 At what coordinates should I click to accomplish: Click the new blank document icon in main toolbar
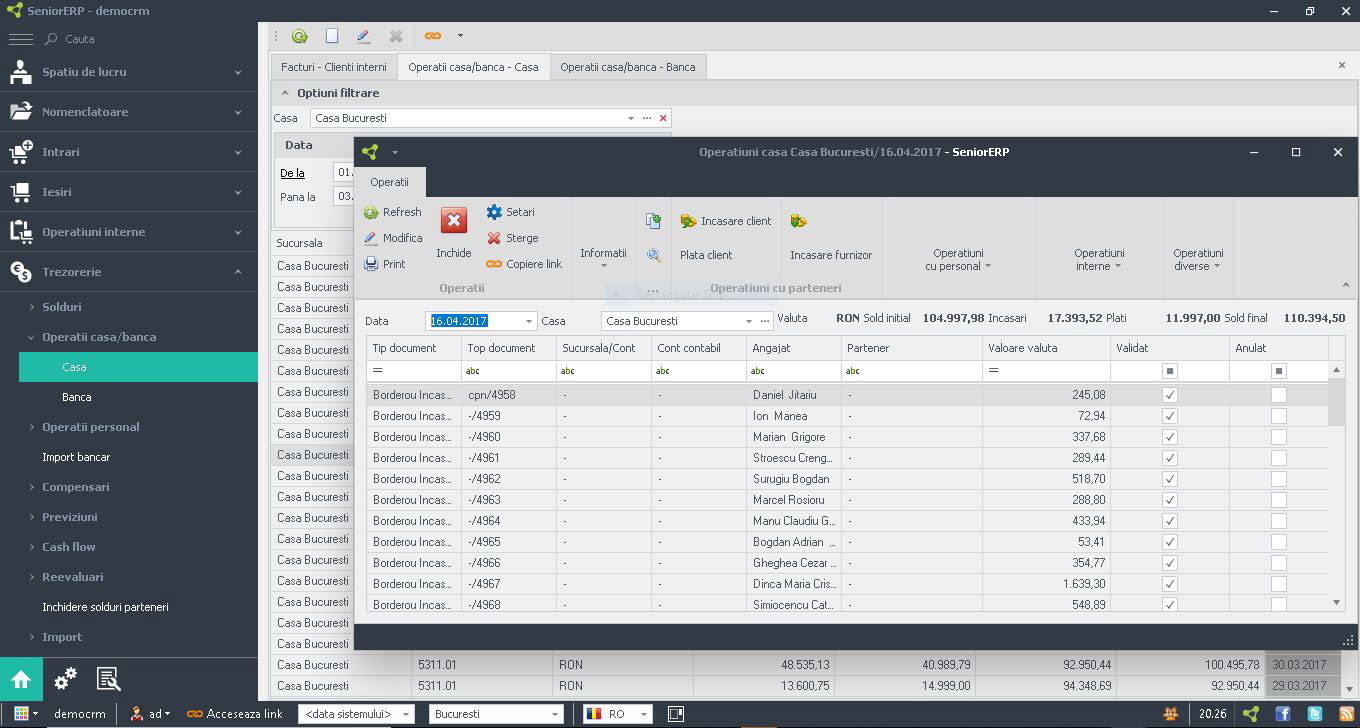pos(332,36)
